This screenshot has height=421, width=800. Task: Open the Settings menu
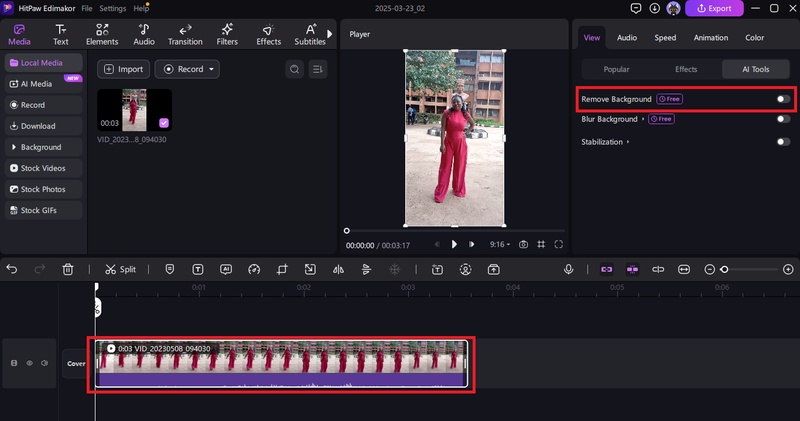coord(112,8)
